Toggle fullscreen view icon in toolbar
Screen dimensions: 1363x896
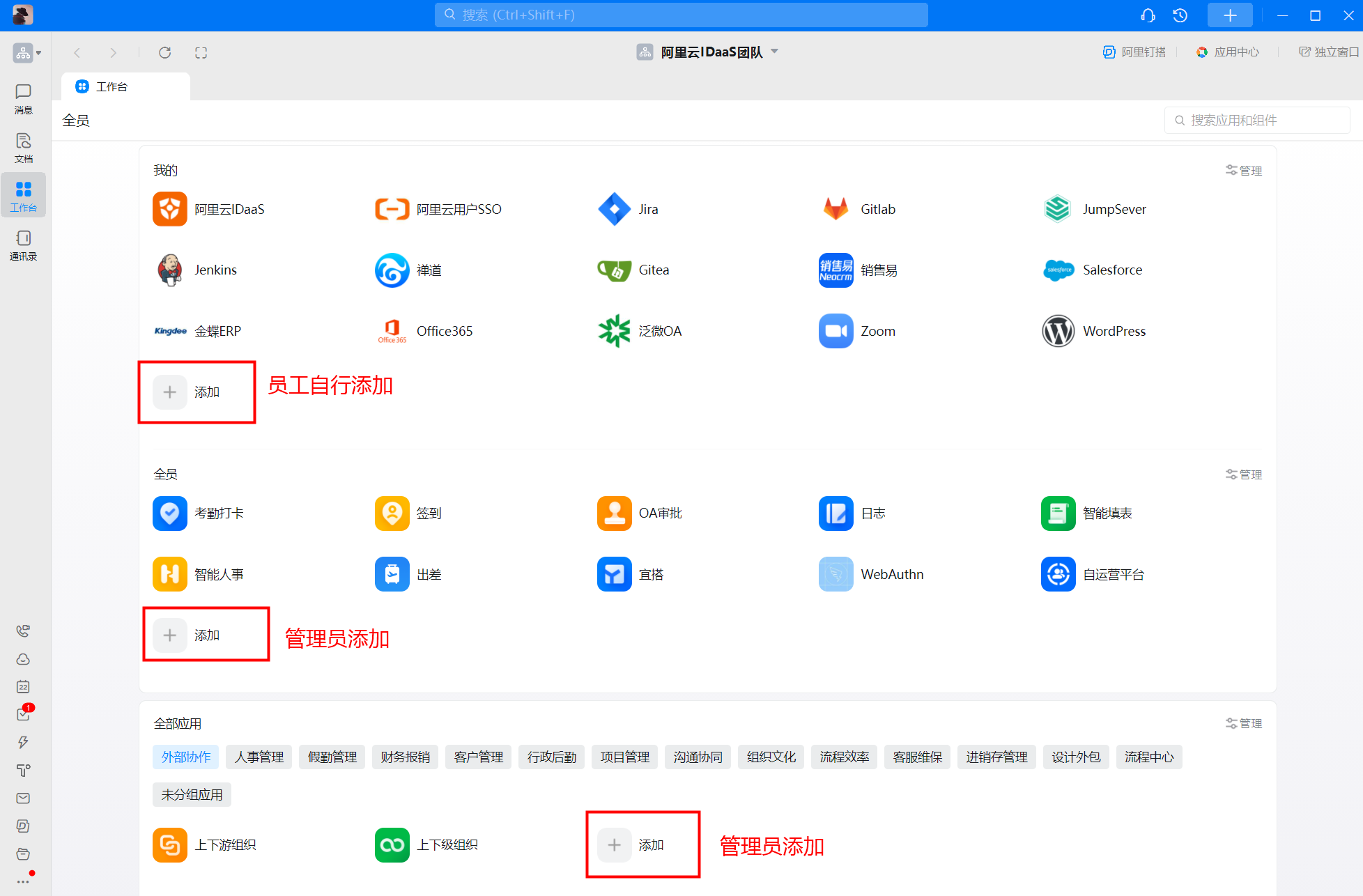pos(201,52)
